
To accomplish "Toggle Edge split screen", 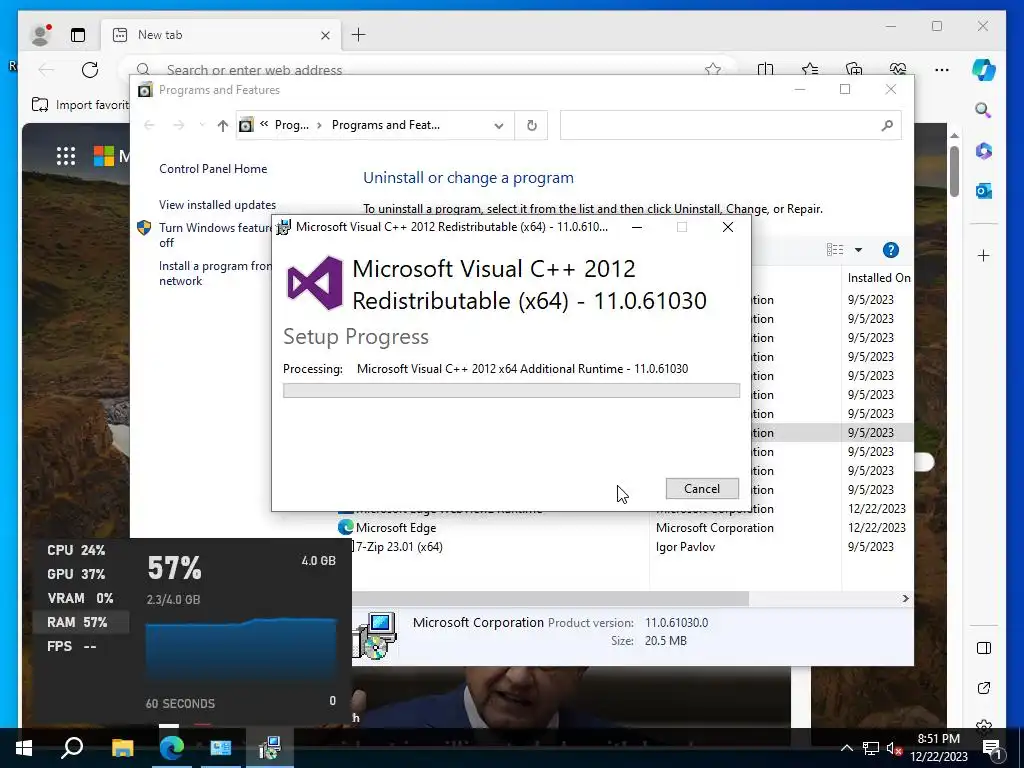I will (765, 69).
